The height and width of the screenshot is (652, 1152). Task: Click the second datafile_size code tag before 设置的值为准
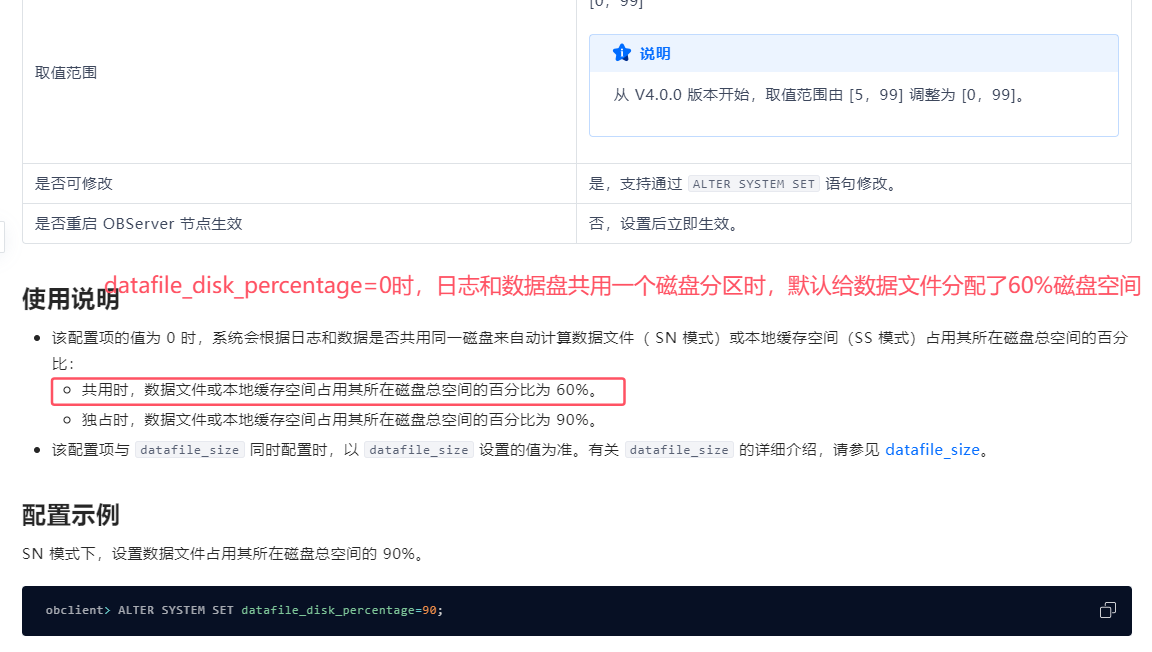418,450
